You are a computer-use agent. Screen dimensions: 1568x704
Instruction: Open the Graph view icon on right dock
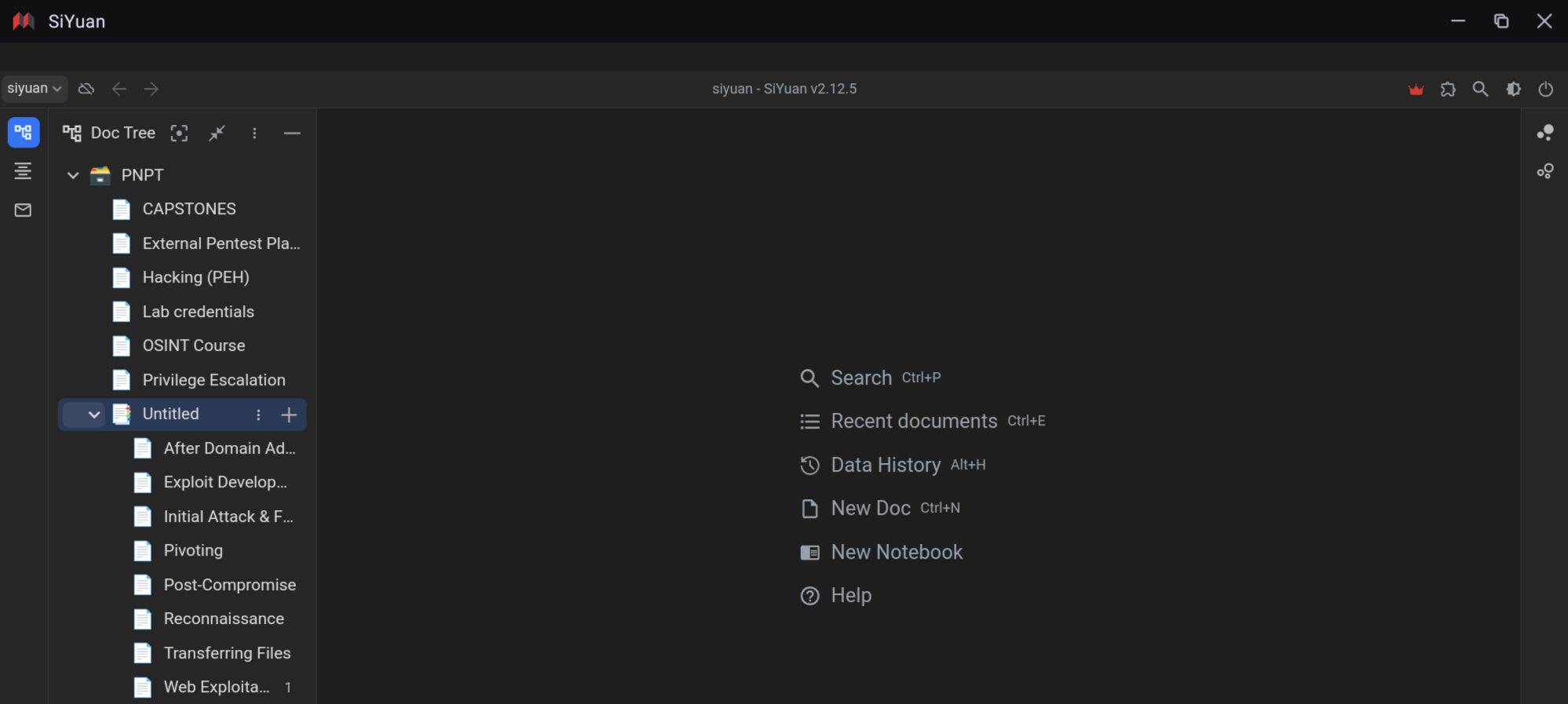[x=1544, y=133]
